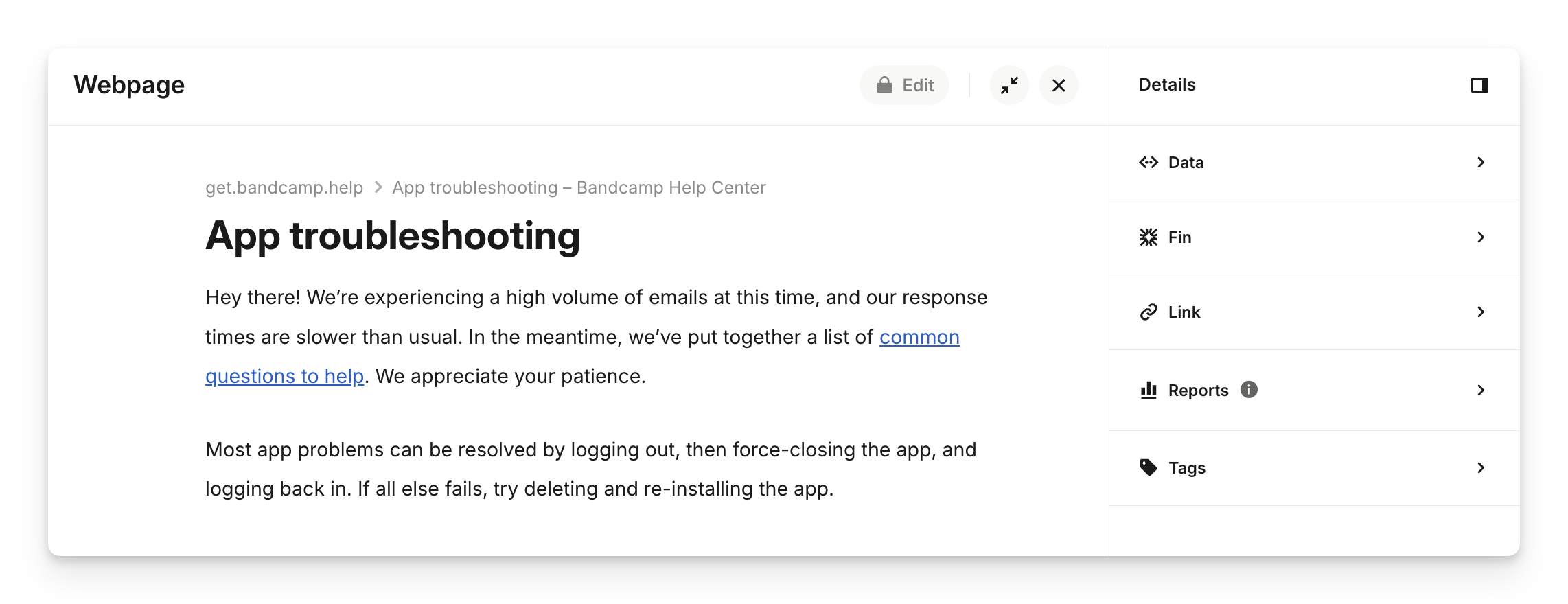Open the 'common questions to help' hyperlink
This screenshot has height=604, width=1568.
(x=919, y=338)
